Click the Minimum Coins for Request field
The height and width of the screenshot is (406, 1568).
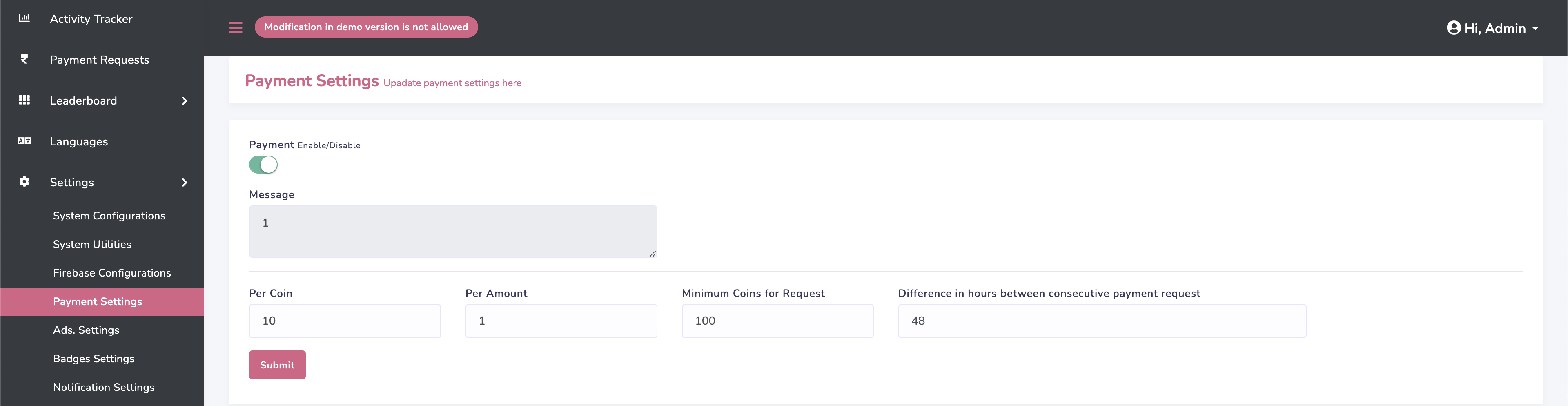point(777,321)
